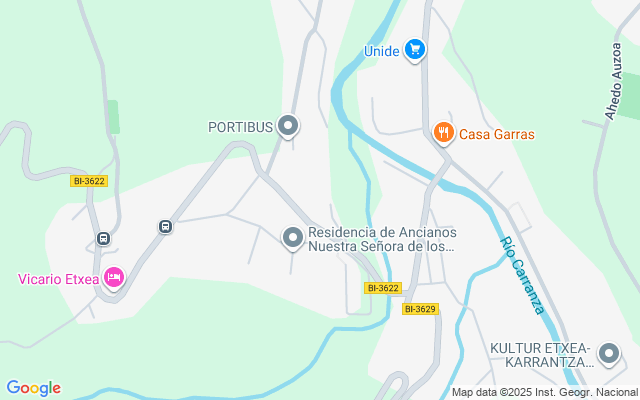640x400 pixels.
Task: Click the bus stop icon on the diagonal road
Action: [165, 227]
